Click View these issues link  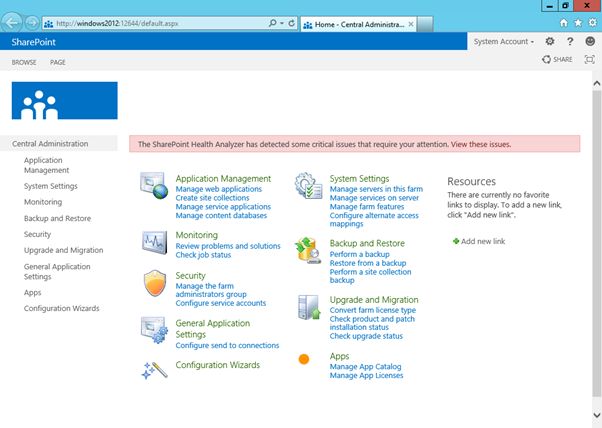pyautogui.click(x=481, y=144)
